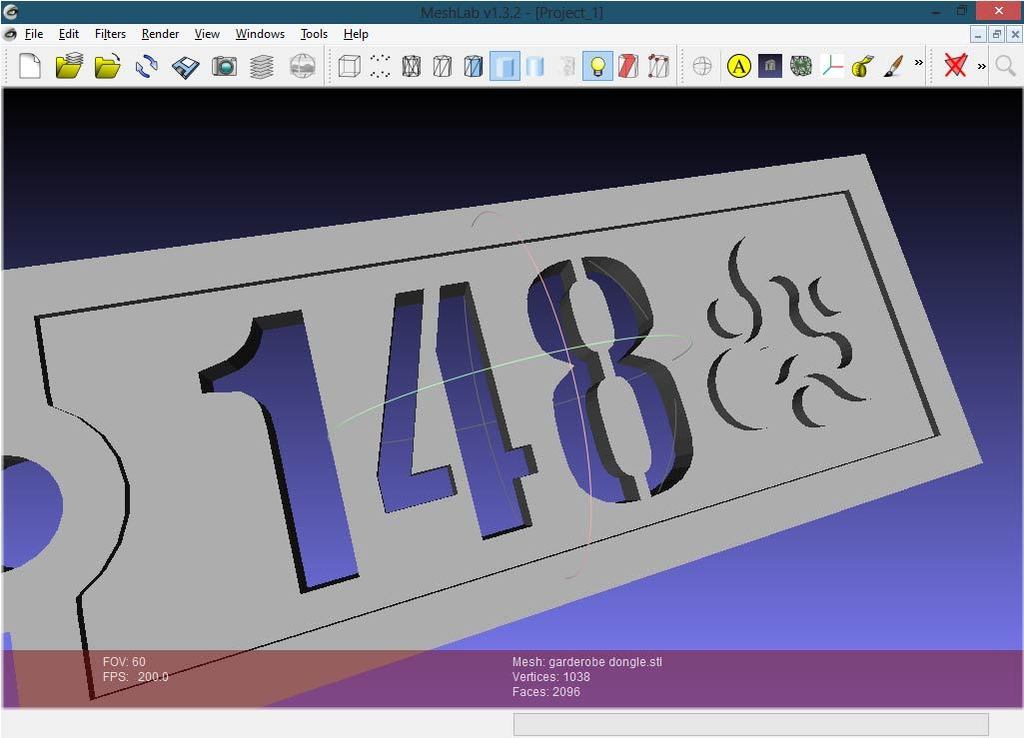This screenshot has height=738, width=1024.
Task: Click the 'Faces: 2096' text
Action: coord(546,692)
